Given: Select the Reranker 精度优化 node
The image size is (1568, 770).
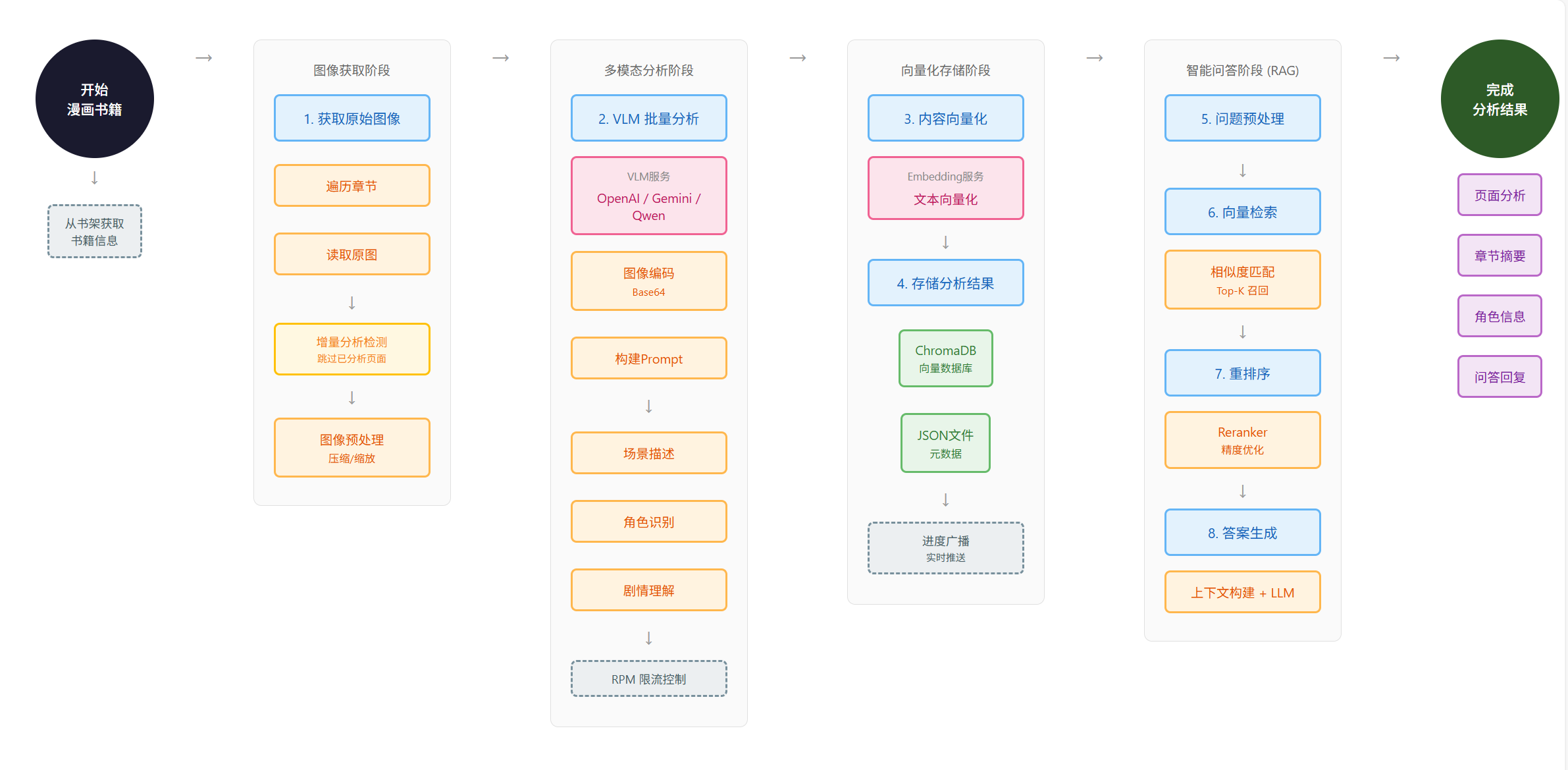Looking at the screenshot, I should point(1242,439).
